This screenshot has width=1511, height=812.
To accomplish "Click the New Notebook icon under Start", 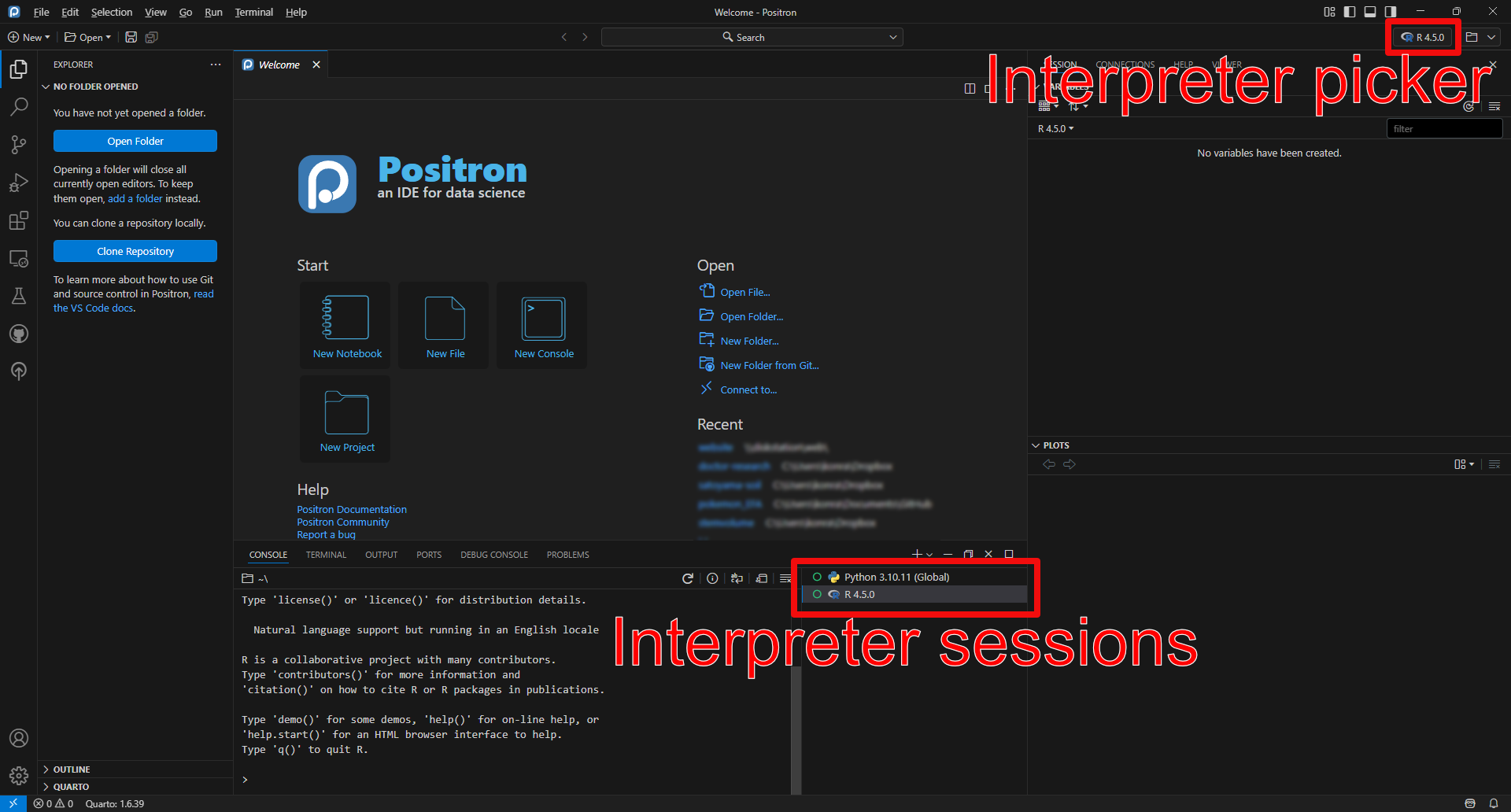I will [x=346, y=318].
